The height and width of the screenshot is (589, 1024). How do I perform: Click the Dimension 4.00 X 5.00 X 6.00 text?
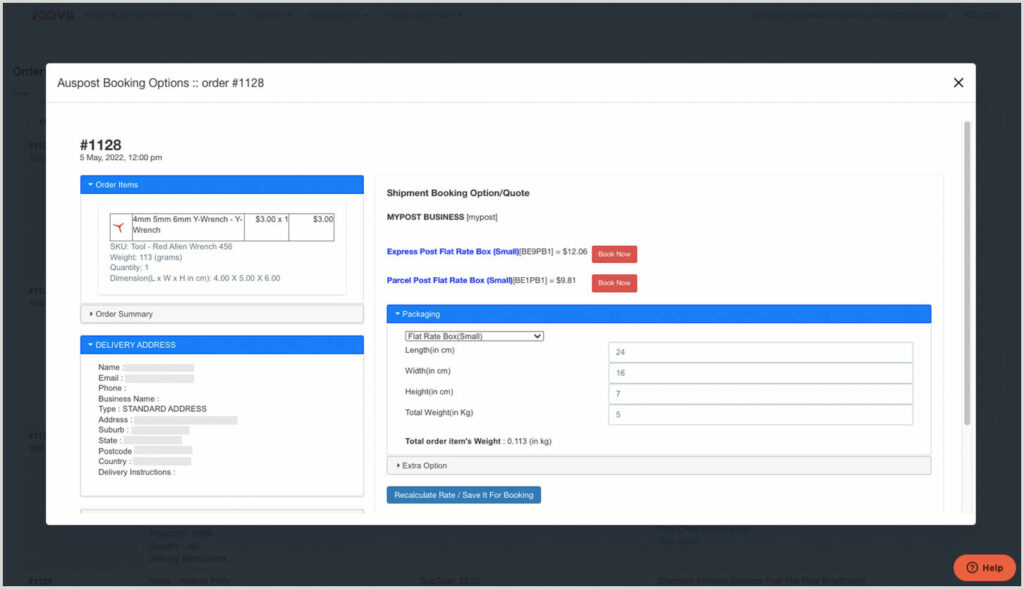pyautogui.click(x=195, y=278)
